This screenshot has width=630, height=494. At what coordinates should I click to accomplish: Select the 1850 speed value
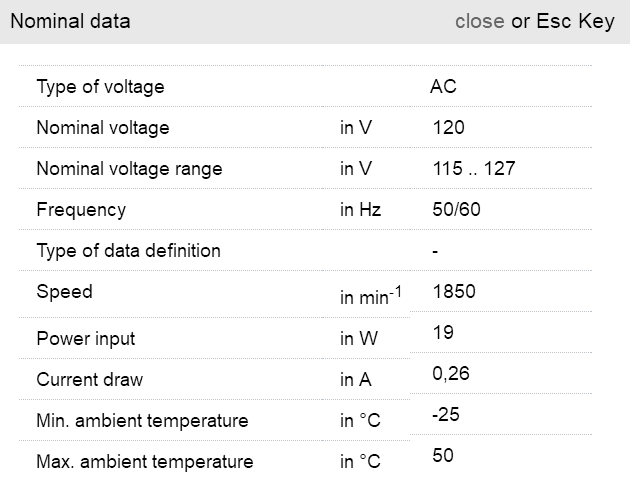point(454,292)
